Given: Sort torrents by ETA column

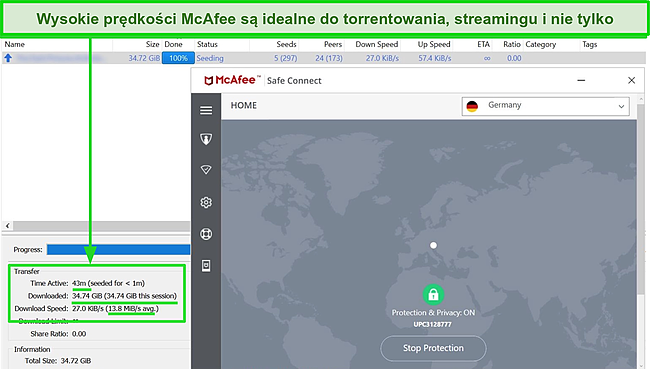Looking at the screenshot, I should tap(483, 44).
